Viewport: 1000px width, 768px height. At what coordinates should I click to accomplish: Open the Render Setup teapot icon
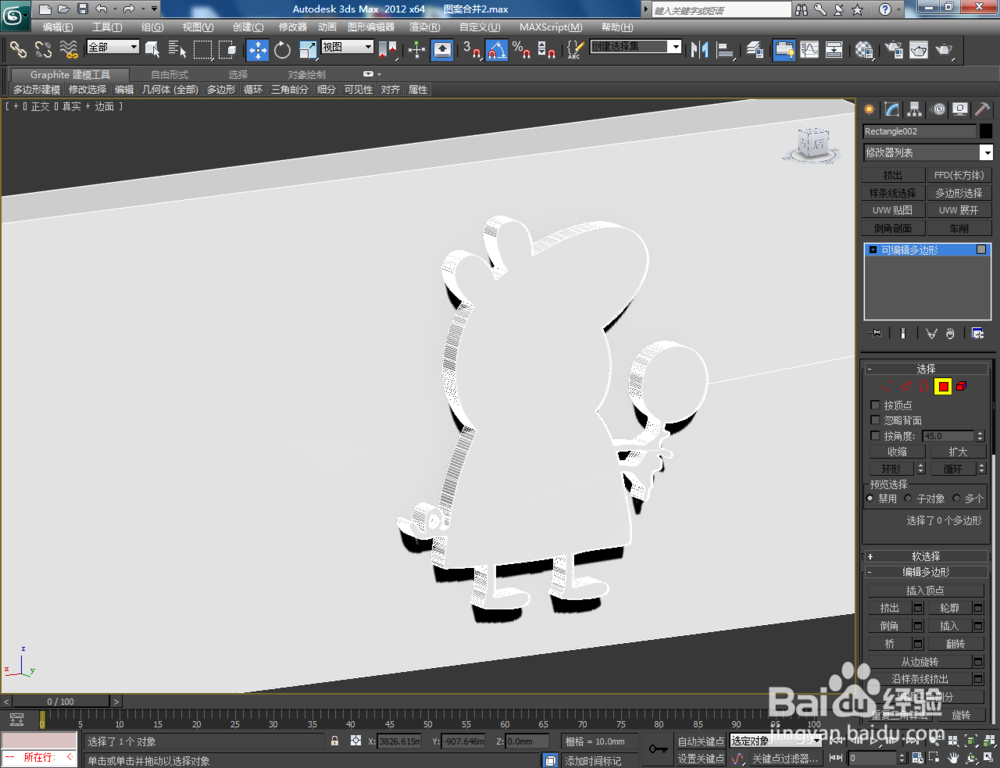[894, 49]
